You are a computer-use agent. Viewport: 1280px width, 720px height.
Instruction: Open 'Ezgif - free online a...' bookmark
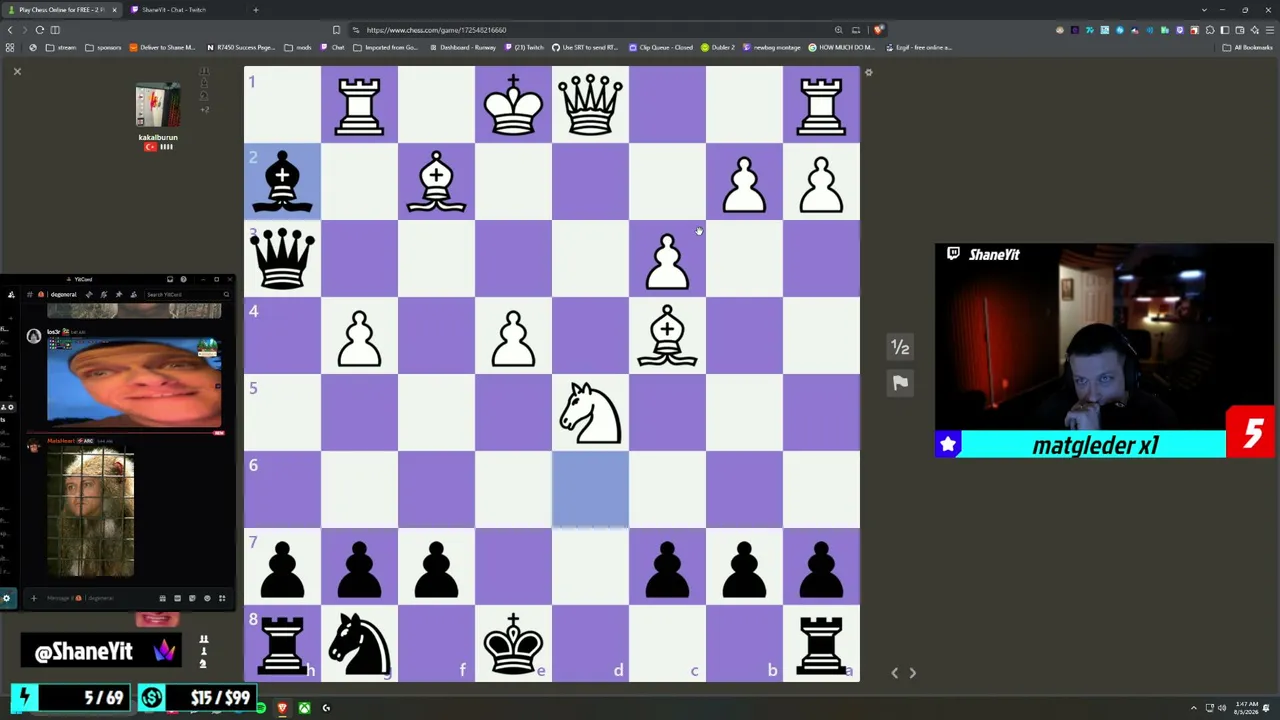pyautogui.click(x=919, y=47)
